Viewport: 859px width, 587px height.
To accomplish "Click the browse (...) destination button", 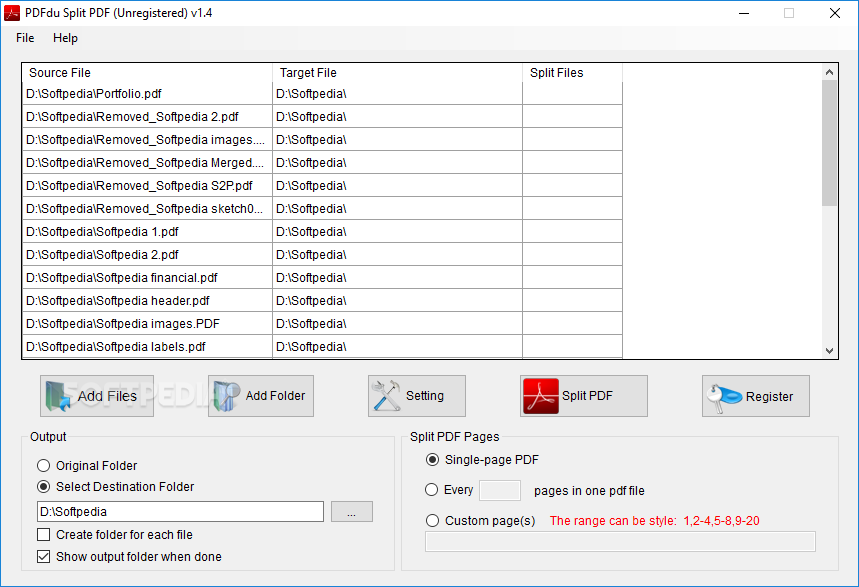I will click(352, 512).
